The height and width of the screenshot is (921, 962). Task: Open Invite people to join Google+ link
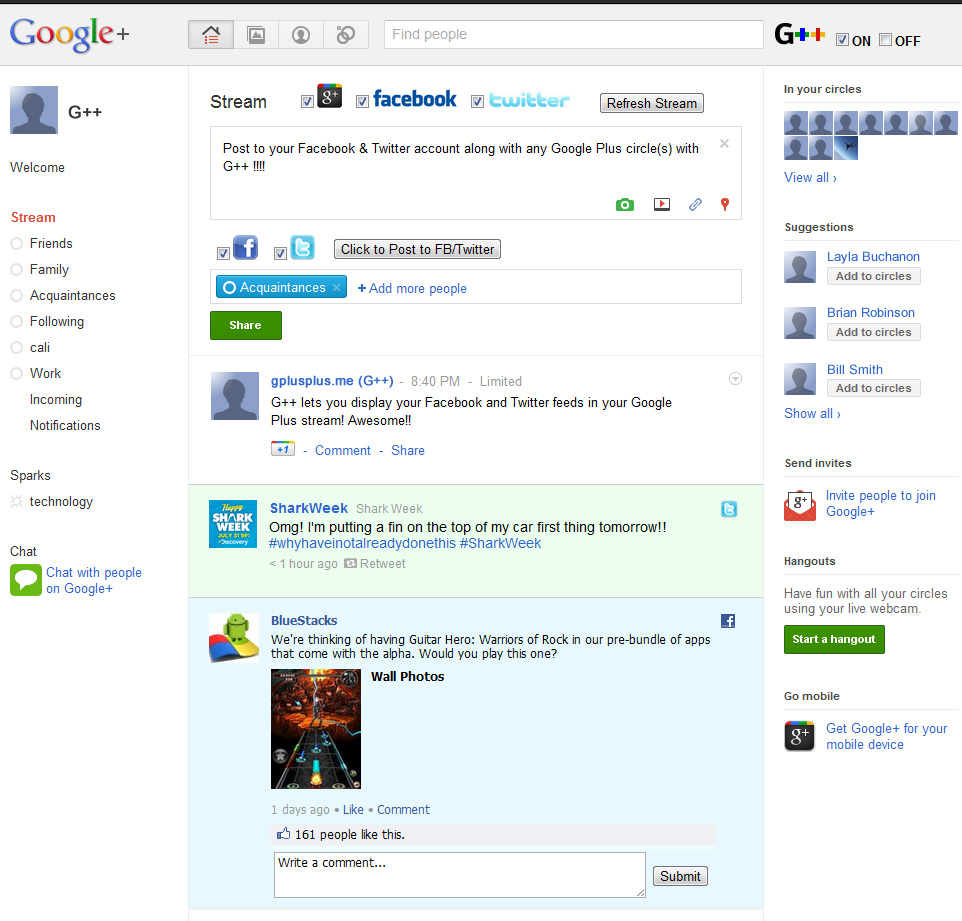[880, 504]
